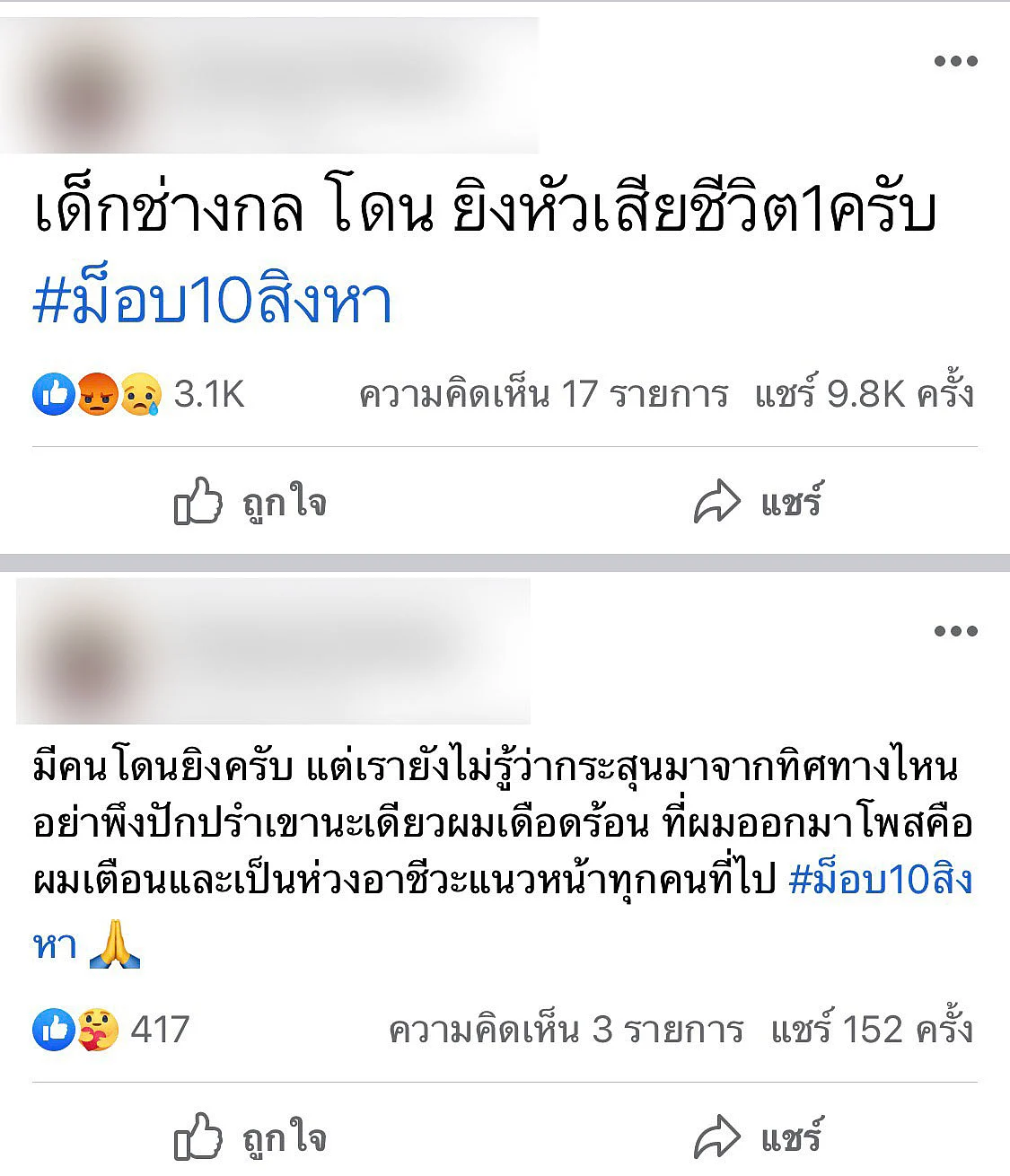This screenshot has height=1176, width=1010.
Task: Open the second post's three-dot options menu
Action: pyautogui.click(x=955, y=631)
